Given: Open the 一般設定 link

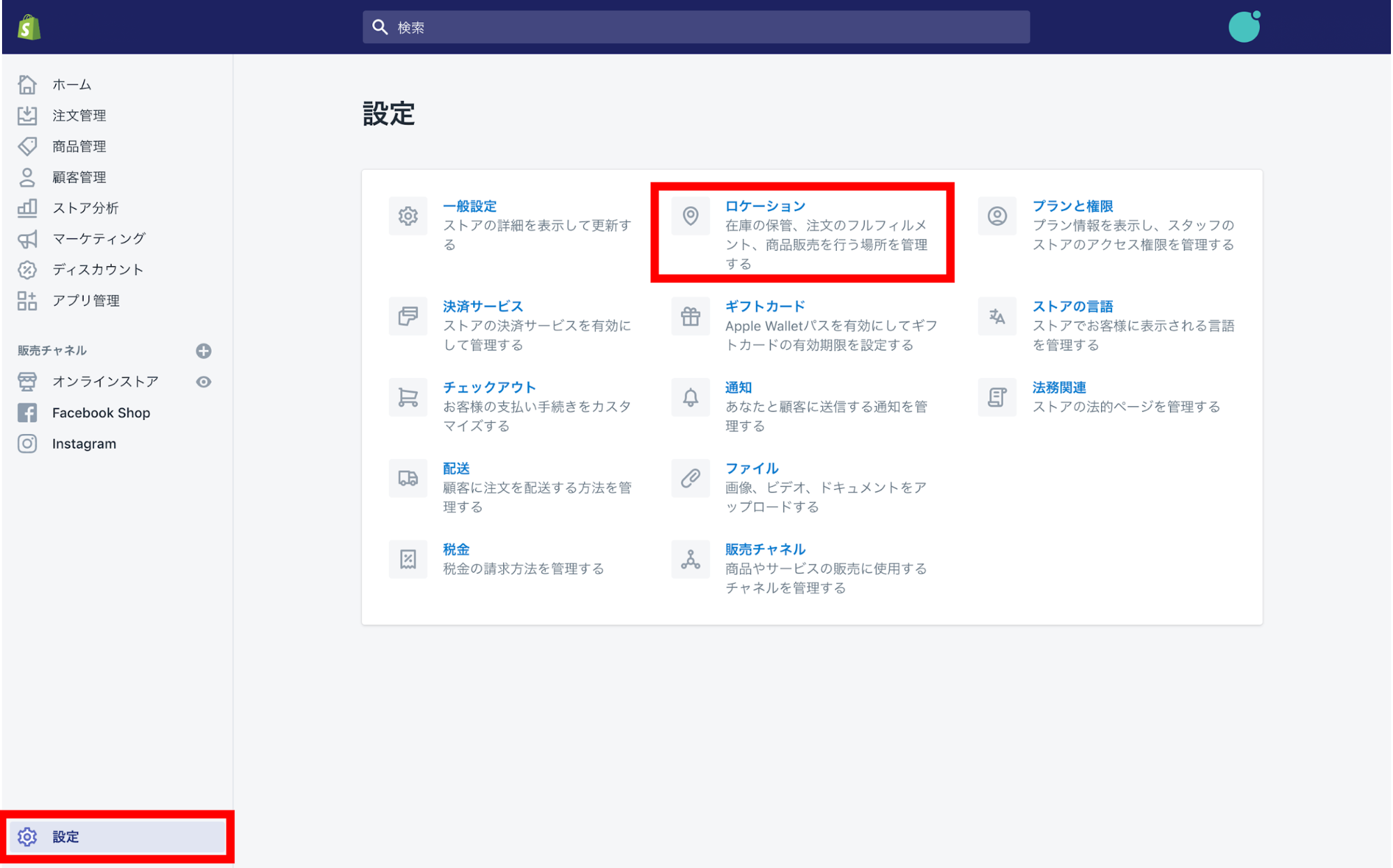Looking at the screenshot, I should (470, 206).
